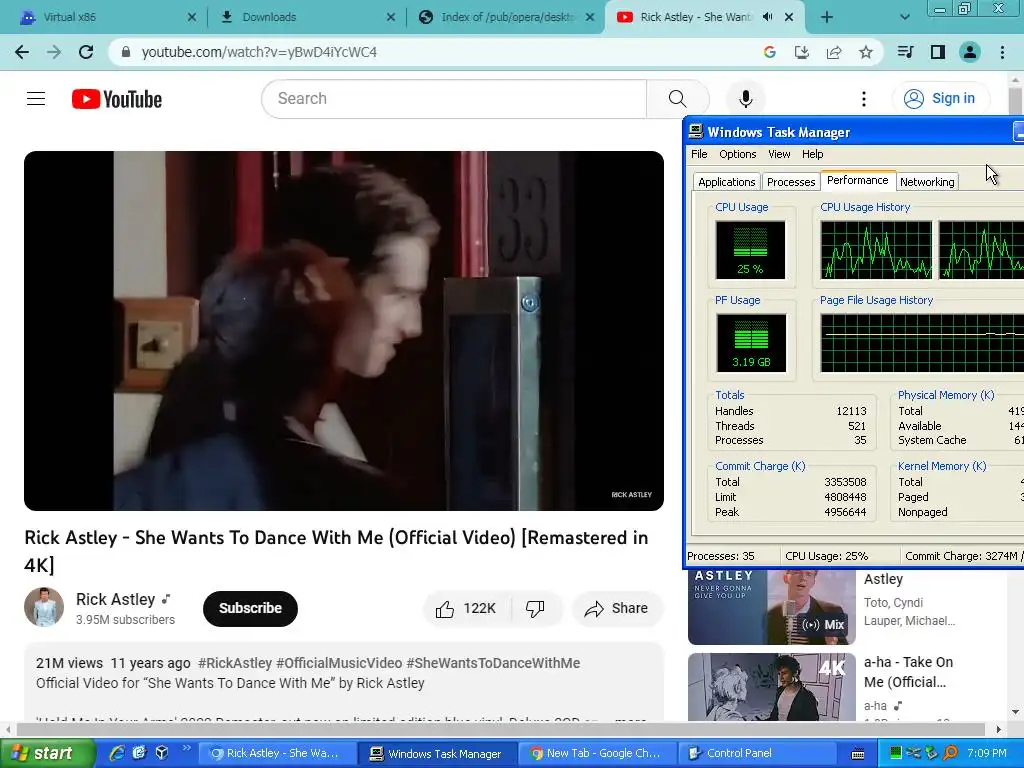
Task: Search with your voice microphone
Action: coord(746,99)
